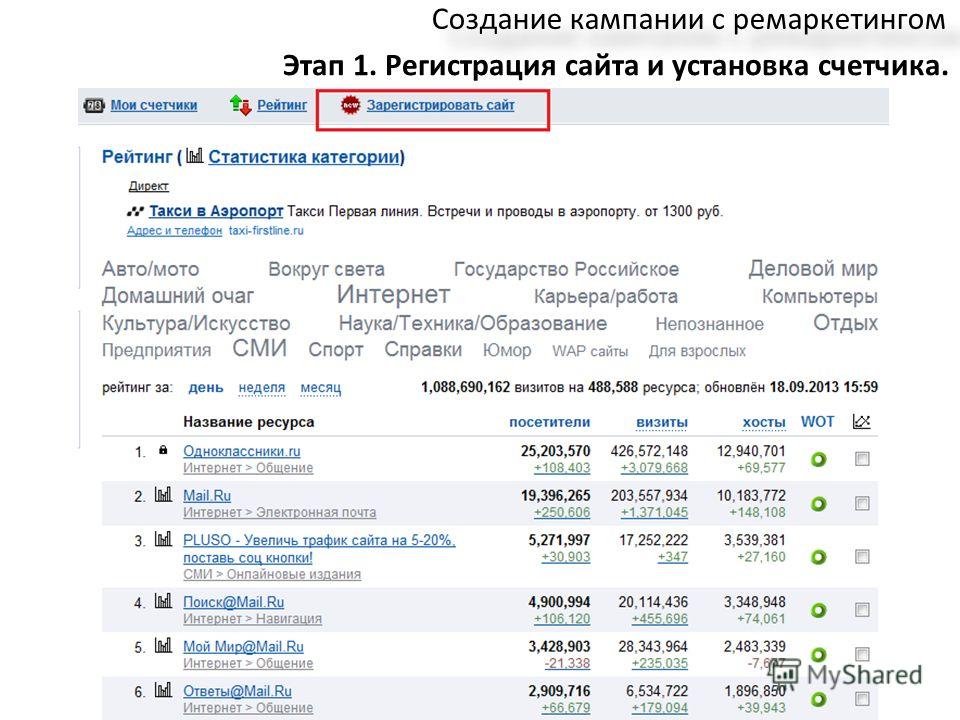This screenshot has width=960, height=720.
Task: Tick the checkbox for Мой Мир@Mail.Ru row
Action: (x=862, y=654)
